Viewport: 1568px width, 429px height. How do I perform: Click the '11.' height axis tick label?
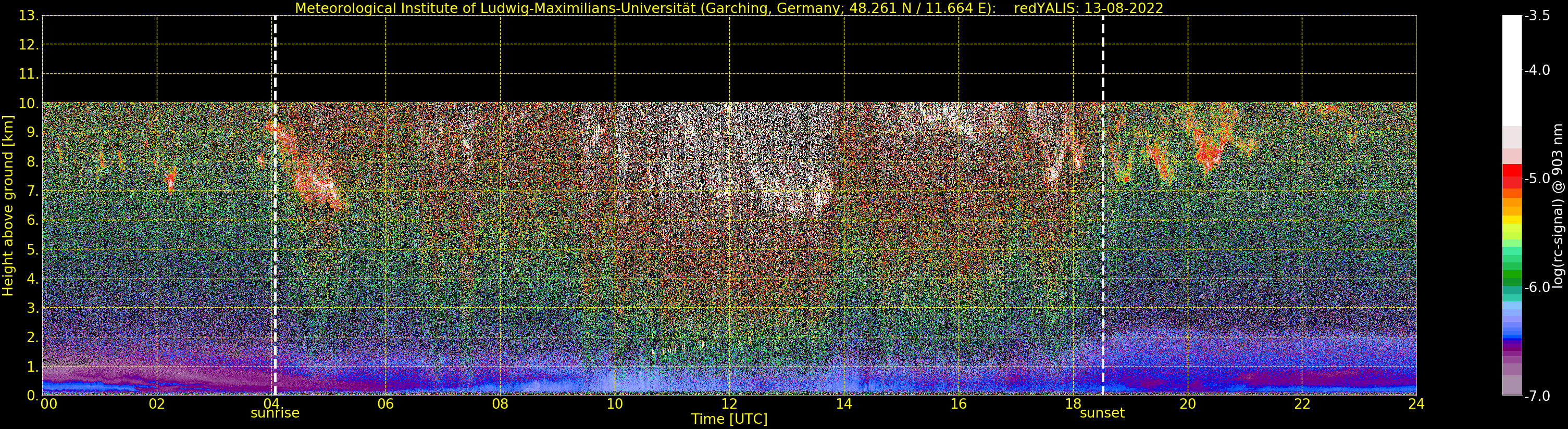29,74
